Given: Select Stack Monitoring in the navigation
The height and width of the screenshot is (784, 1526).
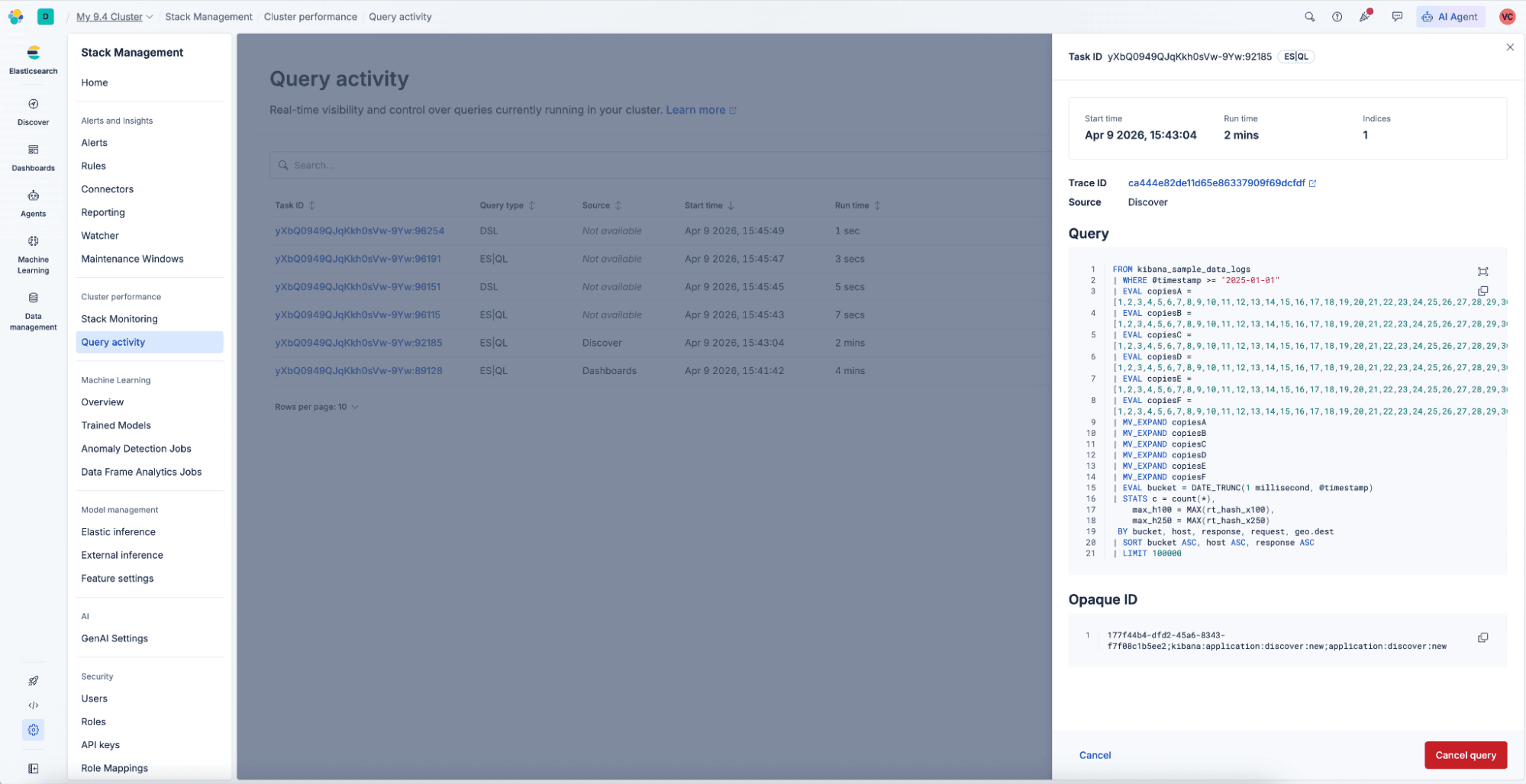Looking at the screenshot, I should [x=119, y=318].
